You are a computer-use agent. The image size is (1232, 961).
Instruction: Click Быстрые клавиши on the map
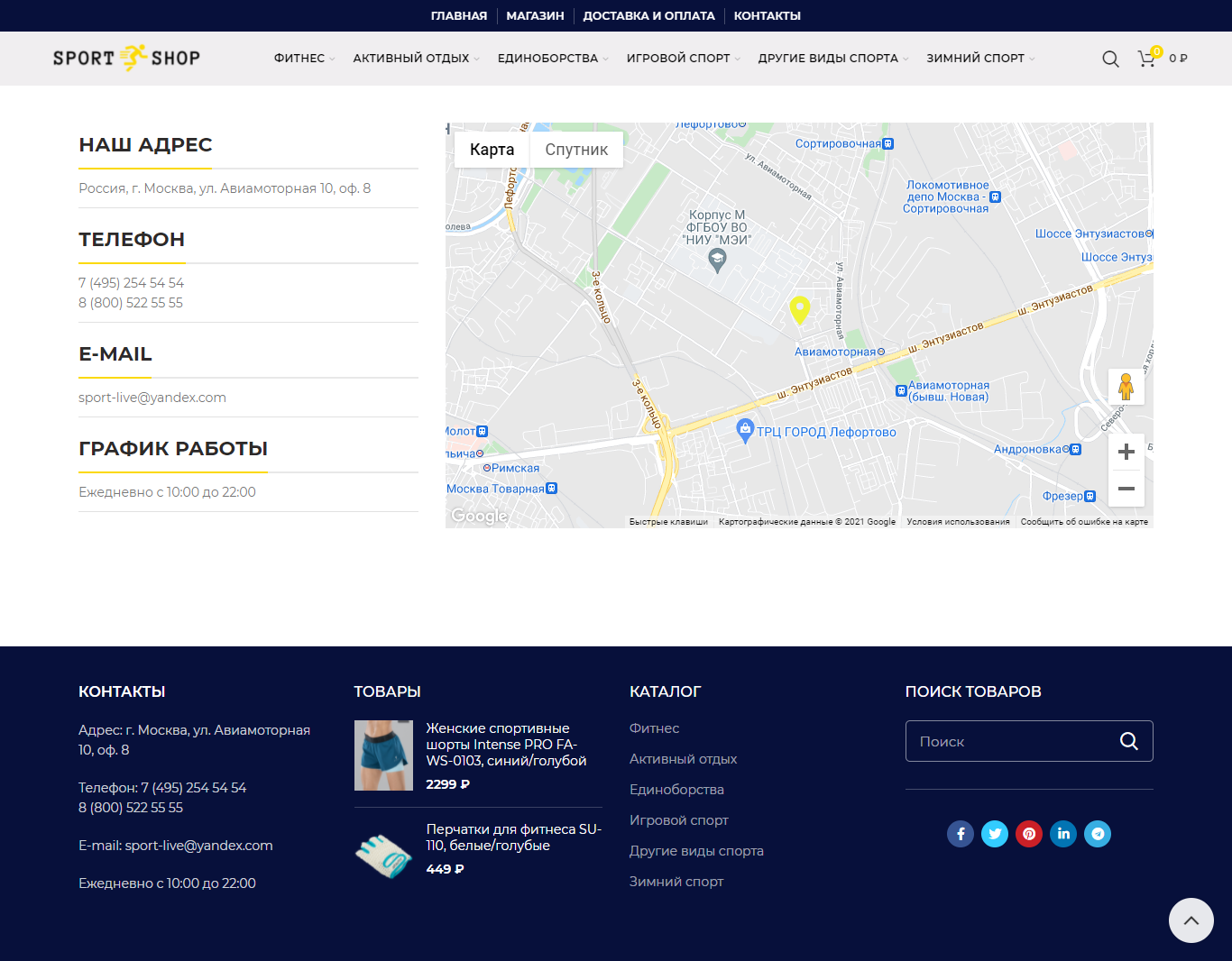[x=668, y=522]
